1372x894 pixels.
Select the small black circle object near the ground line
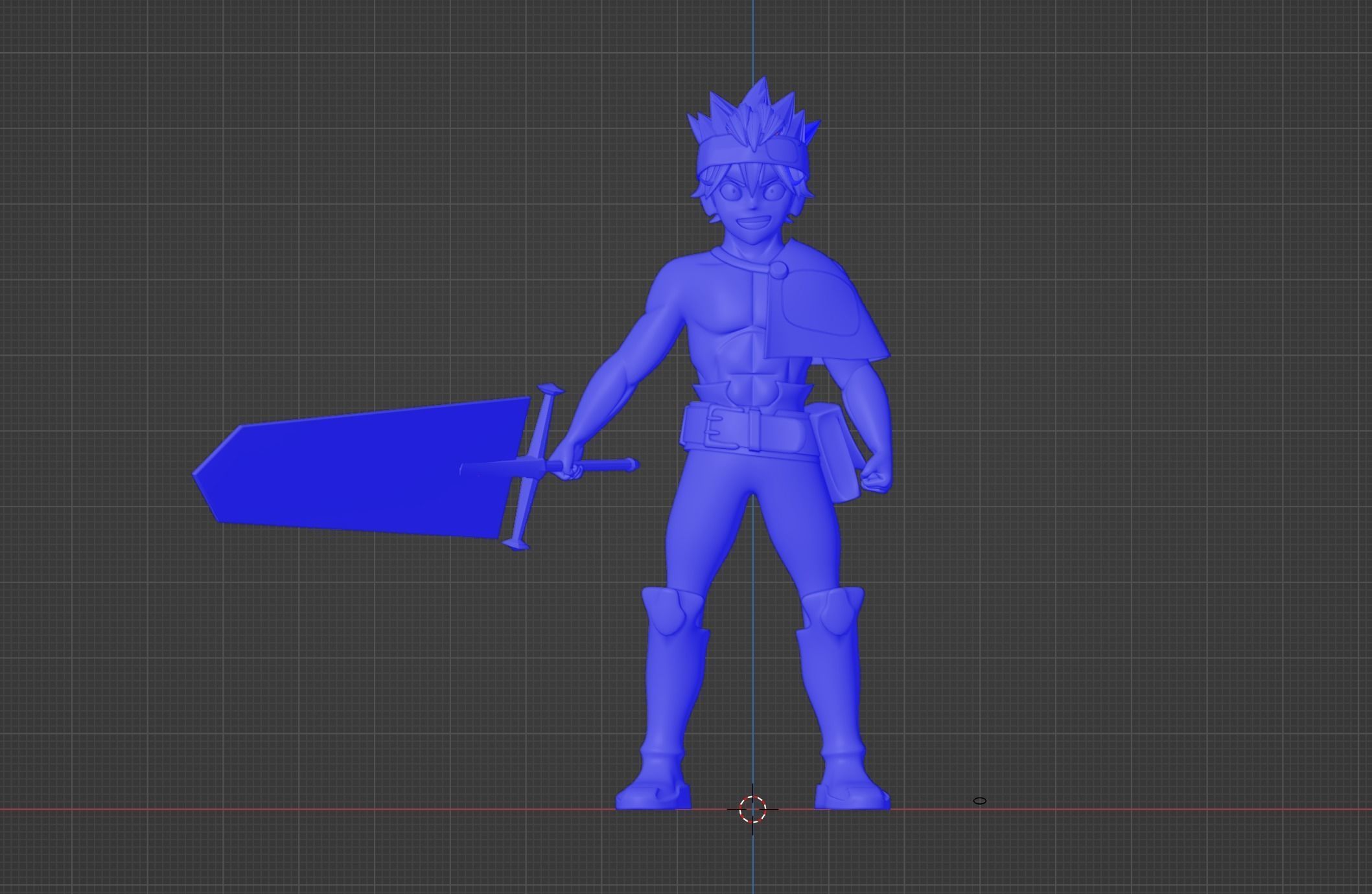(x=980, y=801)
